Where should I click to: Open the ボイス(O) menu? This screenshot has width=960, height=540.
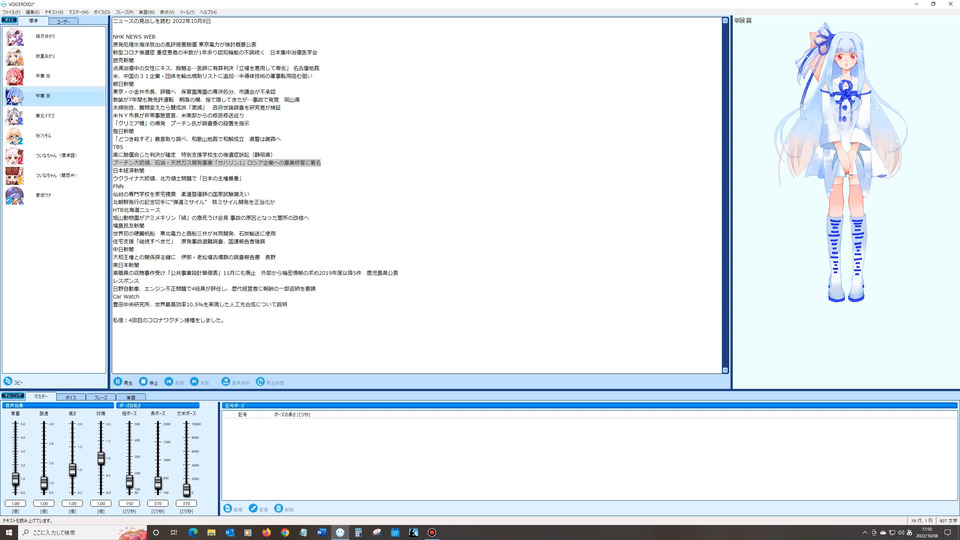point(102,12)
